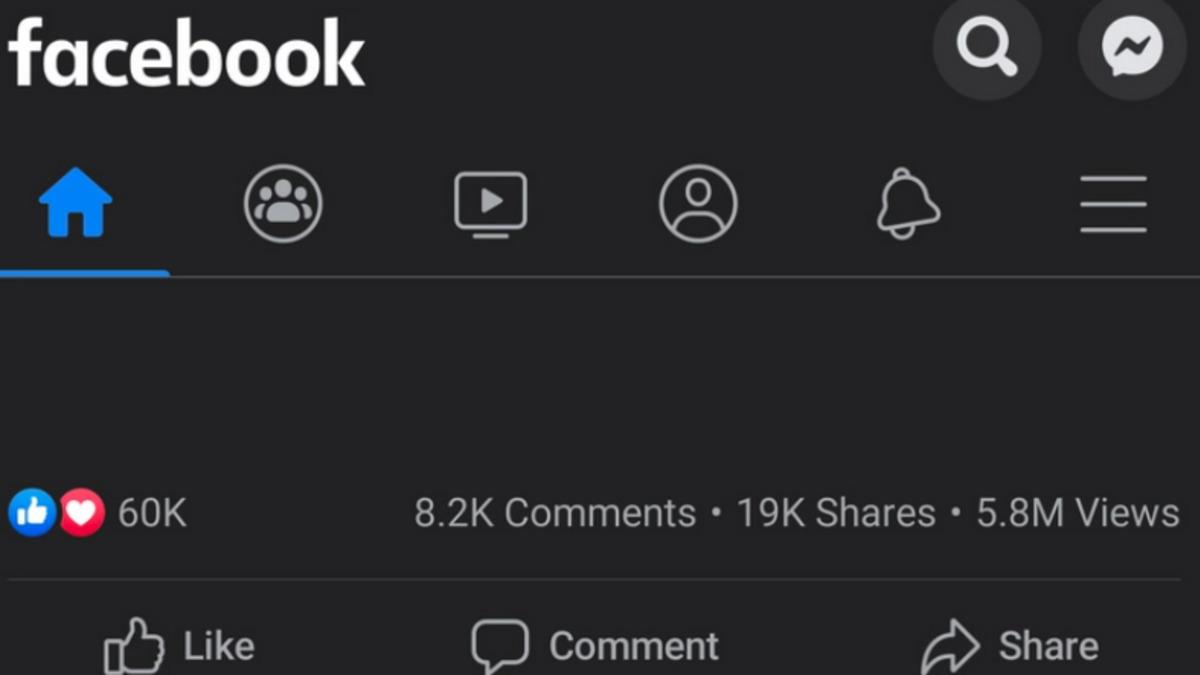Open the hamburger menu
Screen dimensions: 1200x675
point(1113,203)
